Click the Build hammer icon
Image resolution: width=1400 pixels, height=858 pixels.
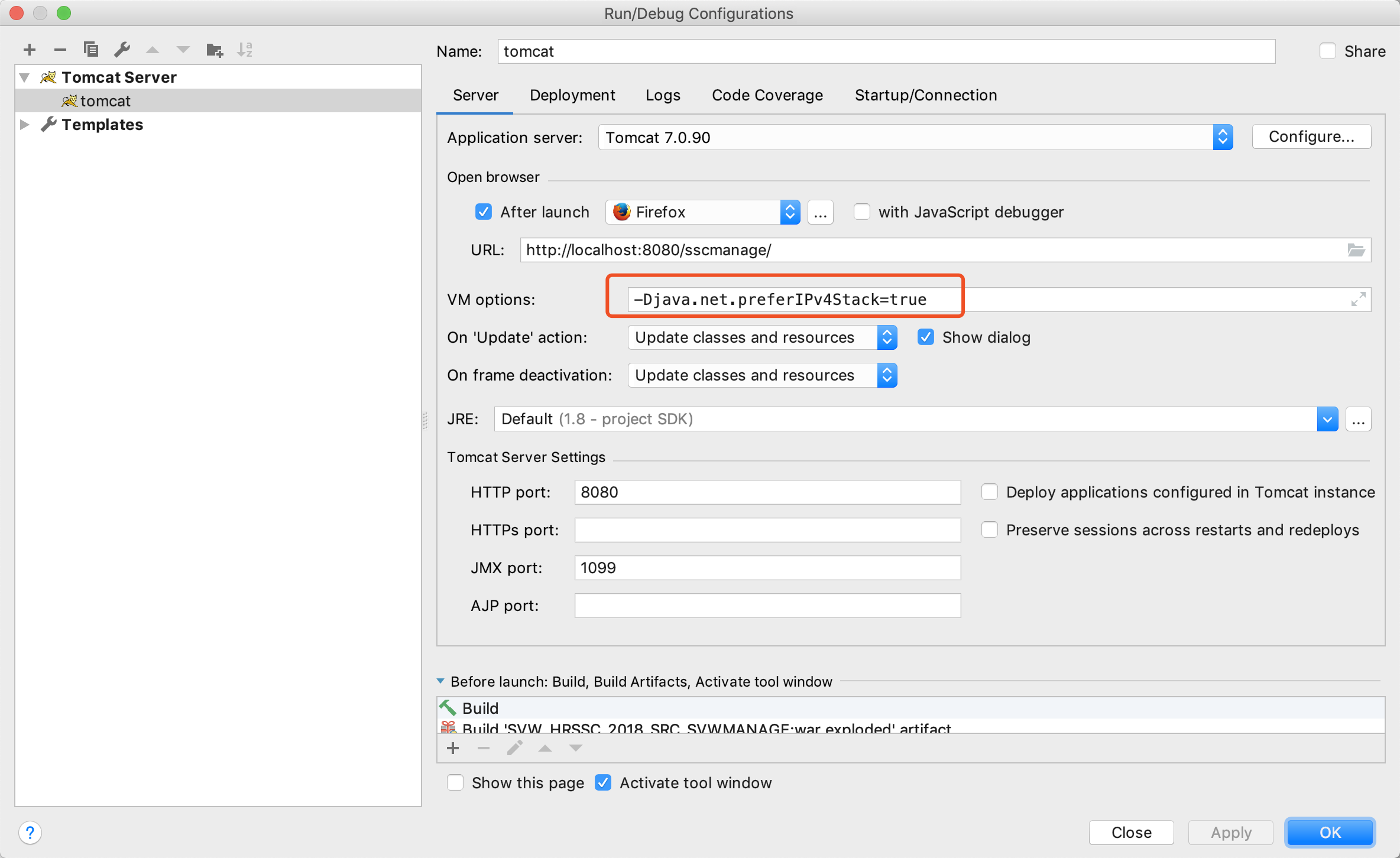pyautogui.click(x=448, y=707)
